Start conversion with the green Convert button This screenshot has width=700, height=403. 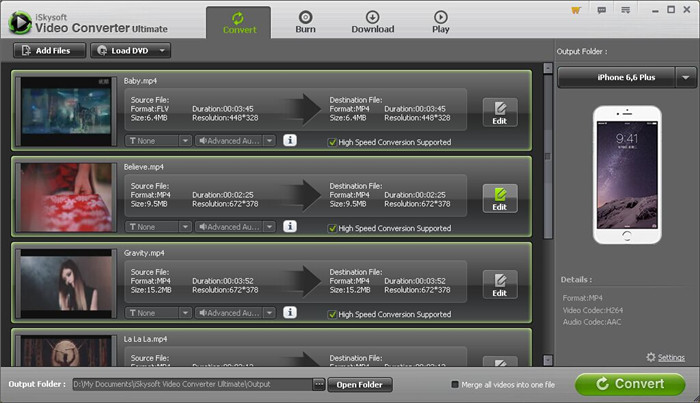tap(630, 384)
